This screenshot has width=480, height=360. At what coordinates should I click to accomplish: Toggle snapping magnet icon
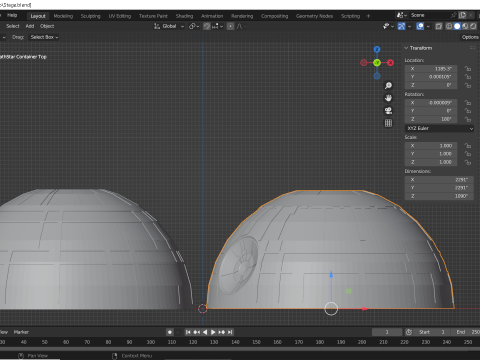point(207,26)
